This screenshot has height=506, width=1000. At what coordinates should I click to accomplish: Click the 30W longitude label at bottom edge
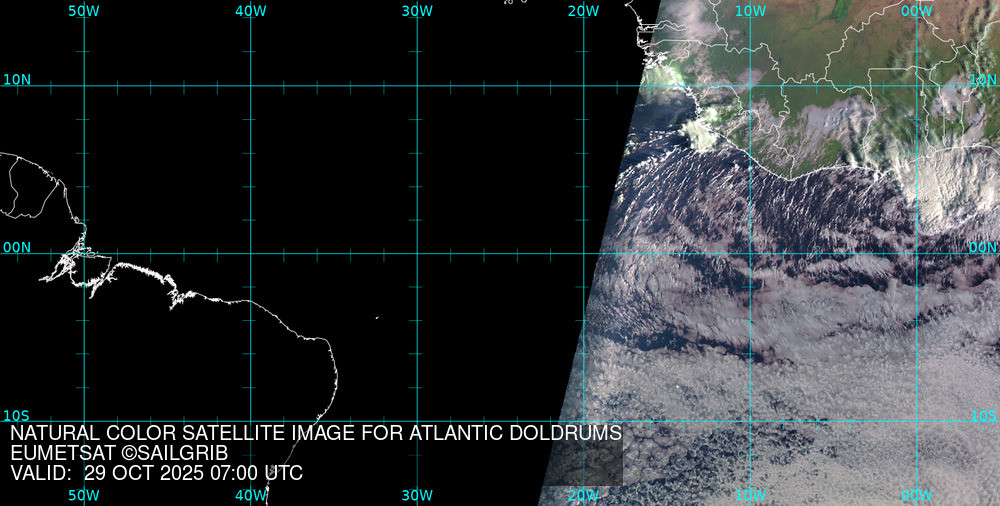tap(416, 495)
